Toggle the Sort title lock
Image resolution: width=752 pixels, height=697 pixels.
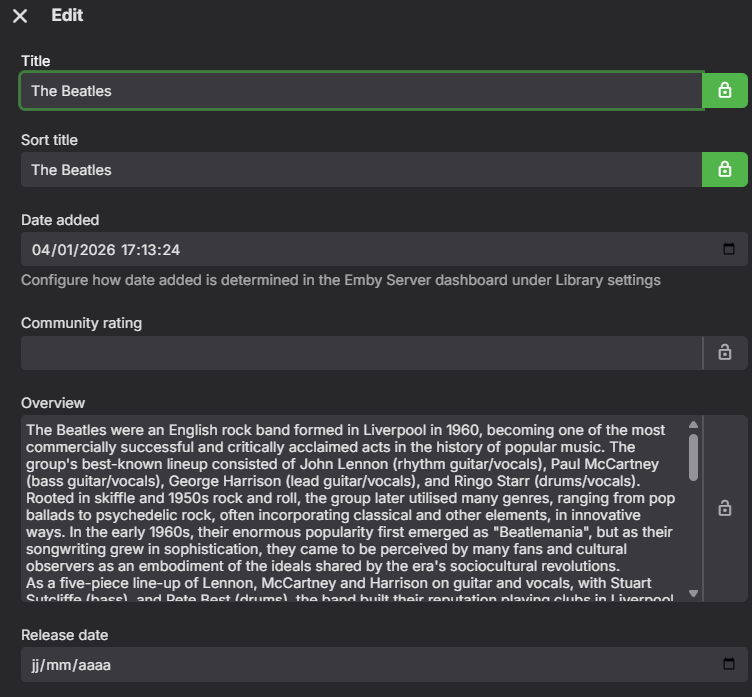pyautogui.click(x=725, y=170)
